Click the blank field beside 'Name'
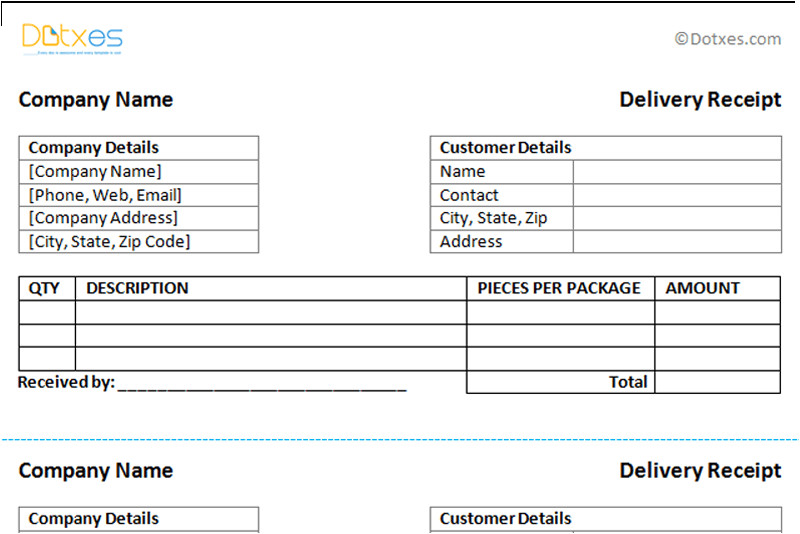The height and width of the screenshot is (534, 800). [x=677, y=172]
